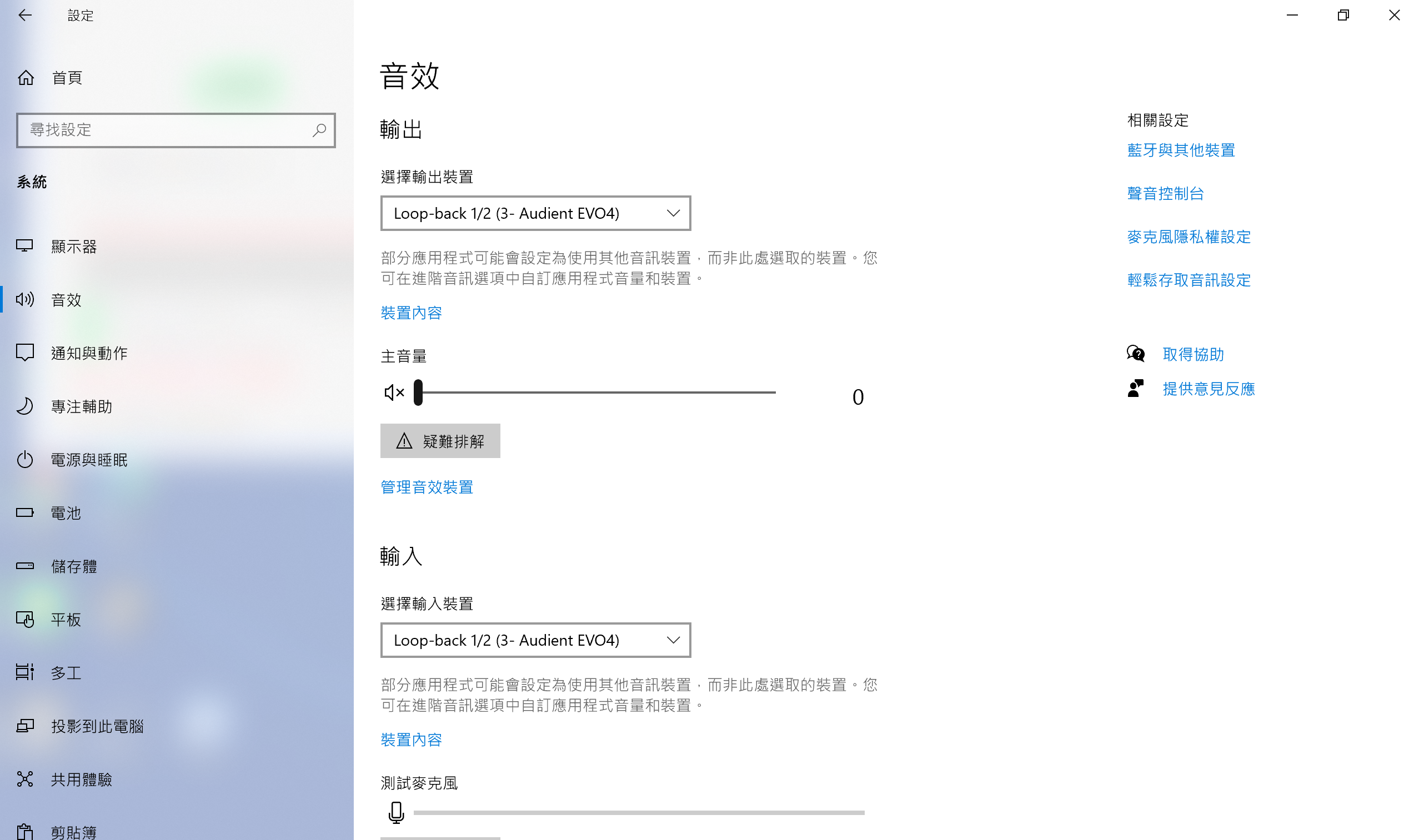The width and height of the screenshot is (1409, 840).
Task: Click the volume value 0
Action: coord(858,397)
